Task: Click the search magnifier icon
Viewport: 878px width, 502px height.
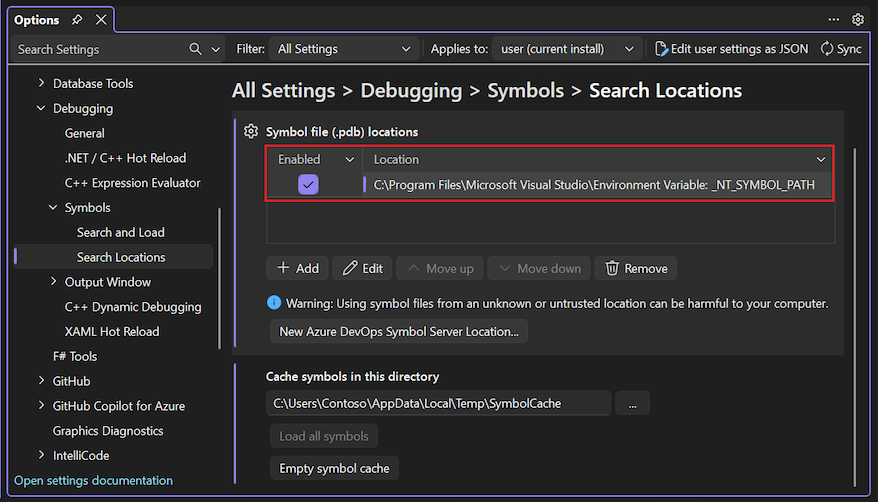Action: (196, 49)
